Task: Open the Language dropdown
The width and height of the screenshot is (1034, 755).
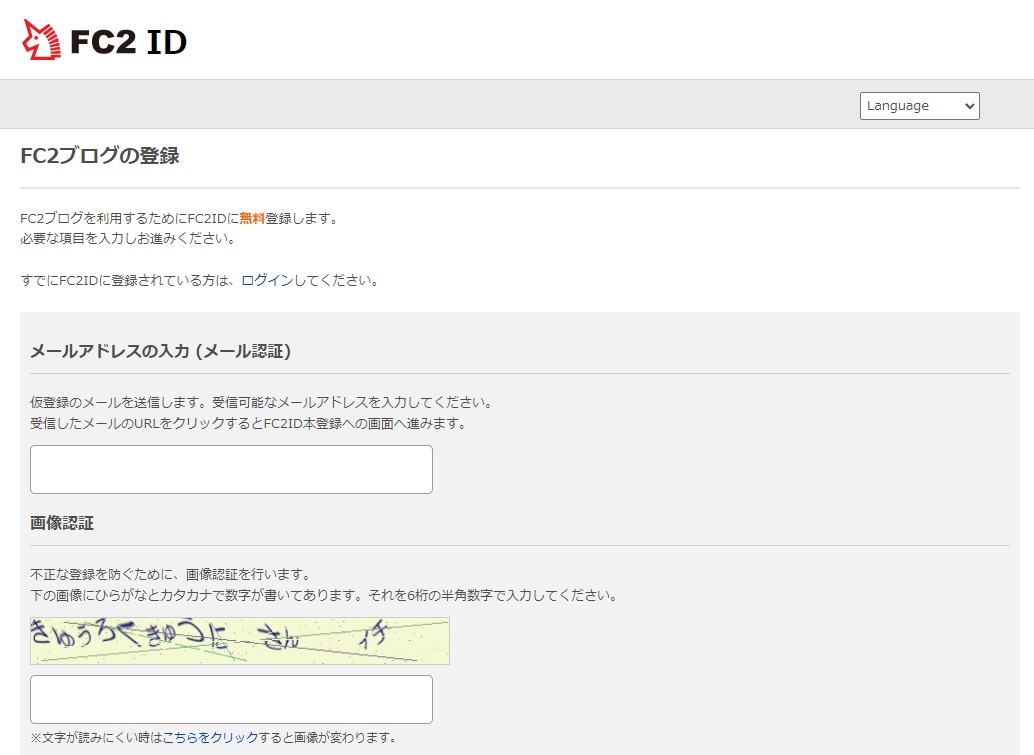Action: point(919,106)
